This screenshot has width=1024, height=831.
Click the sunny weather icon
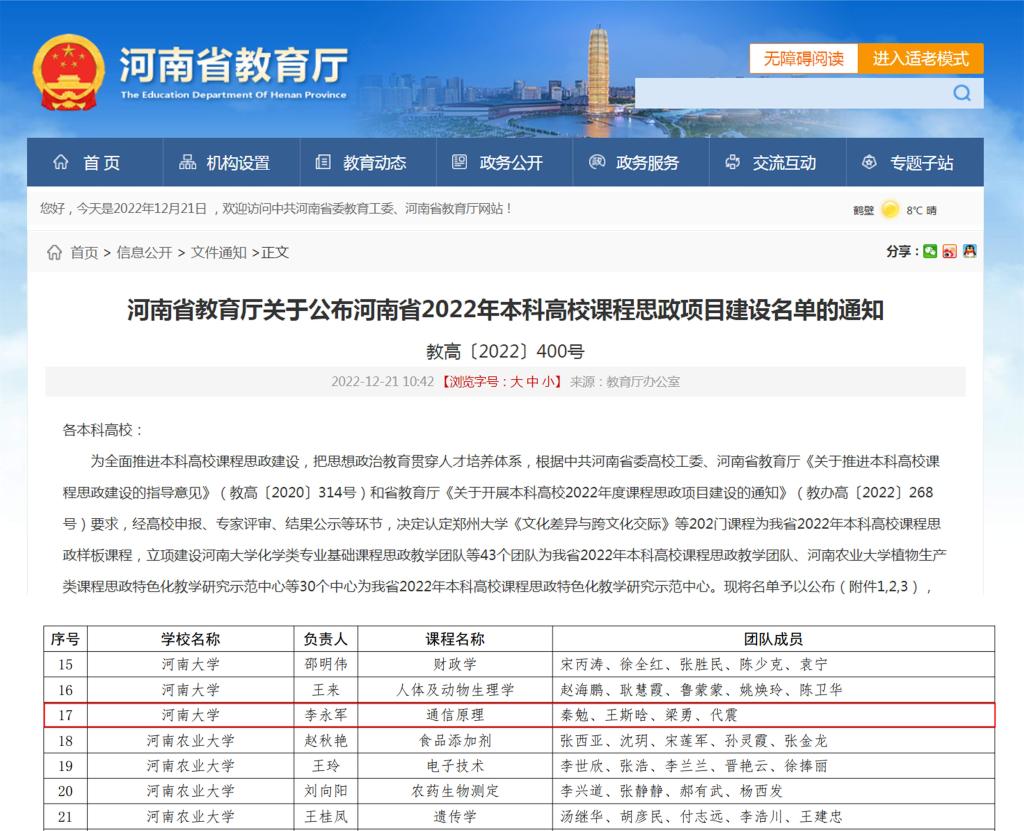pos(889,210)
